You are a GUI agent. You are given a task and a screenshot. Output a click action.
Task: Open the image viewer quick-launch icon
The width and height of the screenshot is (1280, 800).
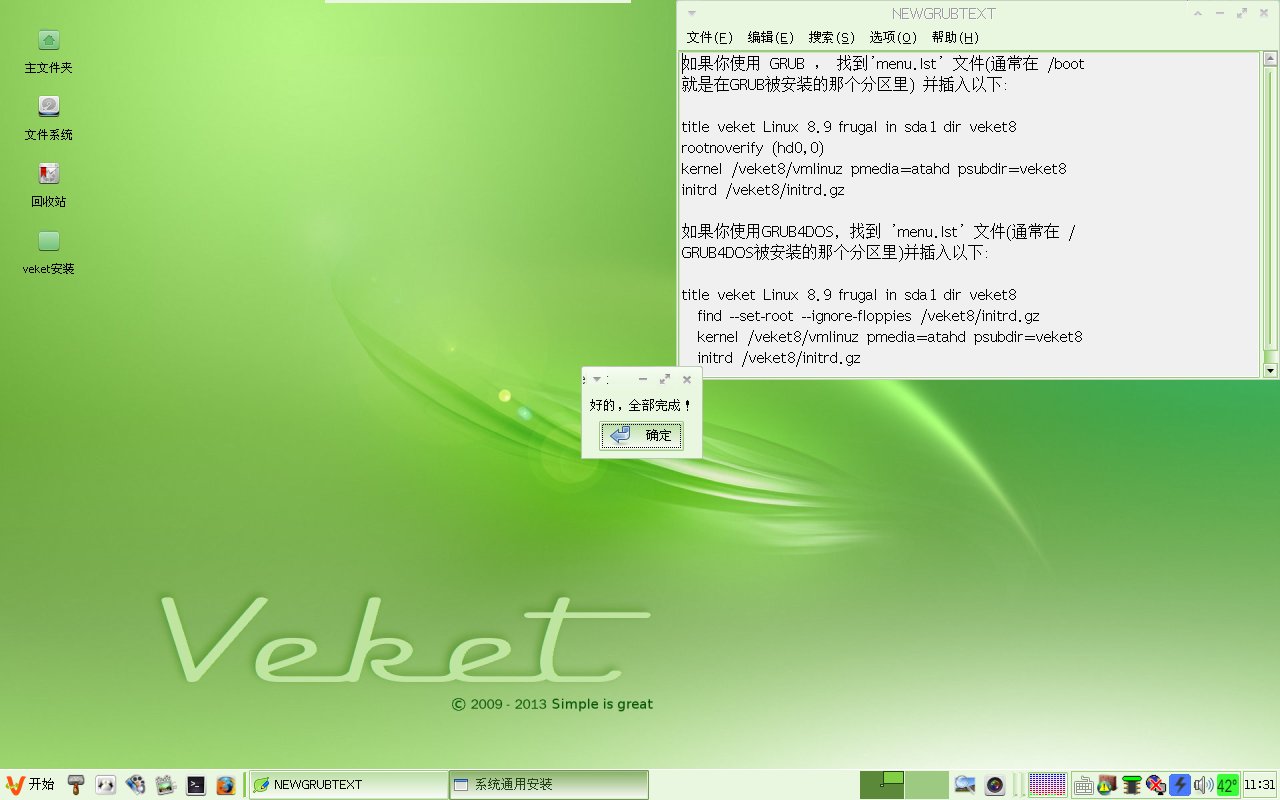(166, 785)
